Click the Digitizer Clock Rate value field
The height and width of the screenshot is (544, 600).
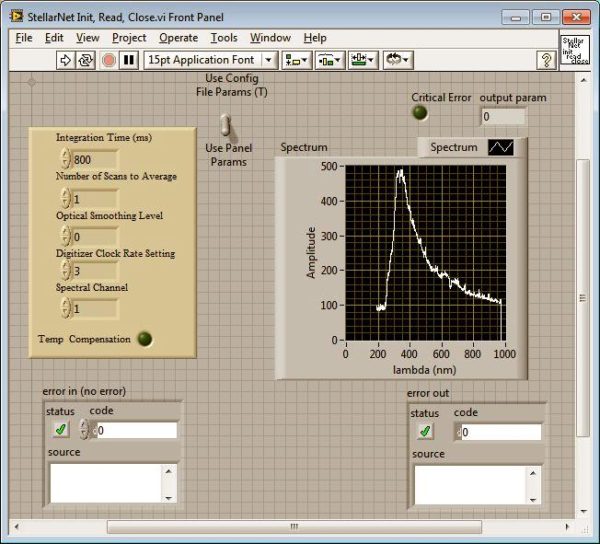95,271
